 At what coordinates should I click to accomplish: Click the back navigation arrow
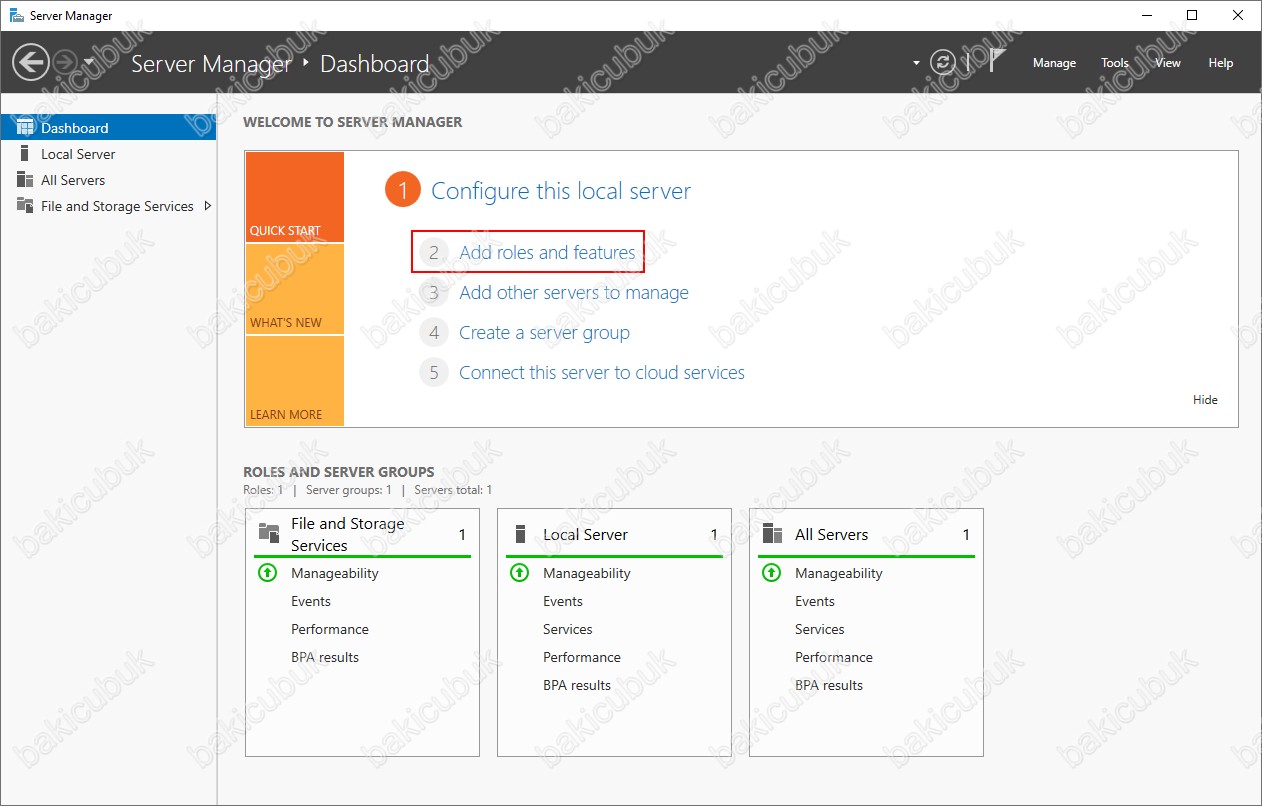point(30,63)
